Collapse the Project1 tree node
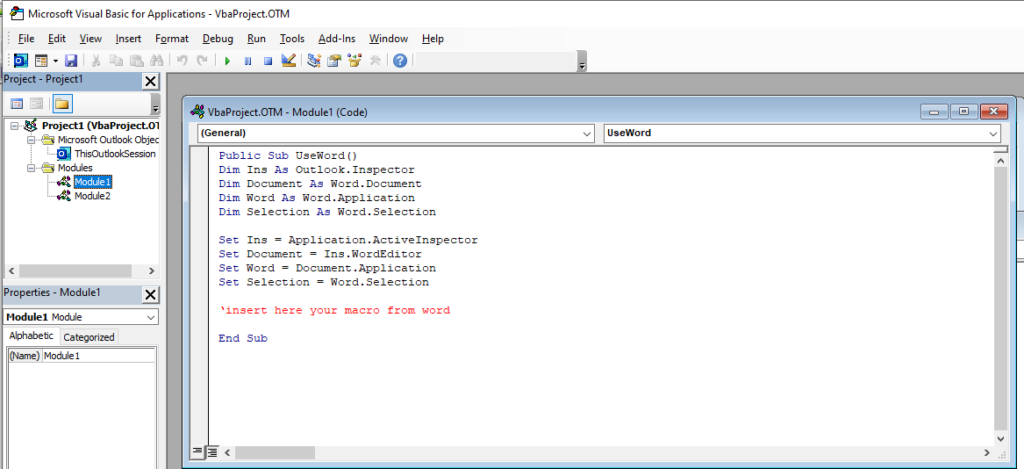The width and height of the screenshot is (1024, 469). (14, 125)
